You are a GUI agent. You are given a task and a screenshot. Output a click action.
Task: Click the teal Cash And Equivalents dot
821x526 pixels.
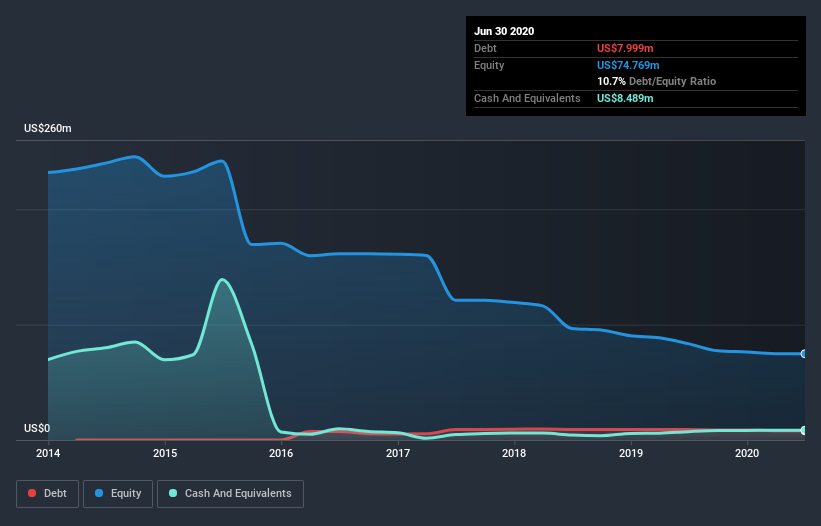[173, 493]
